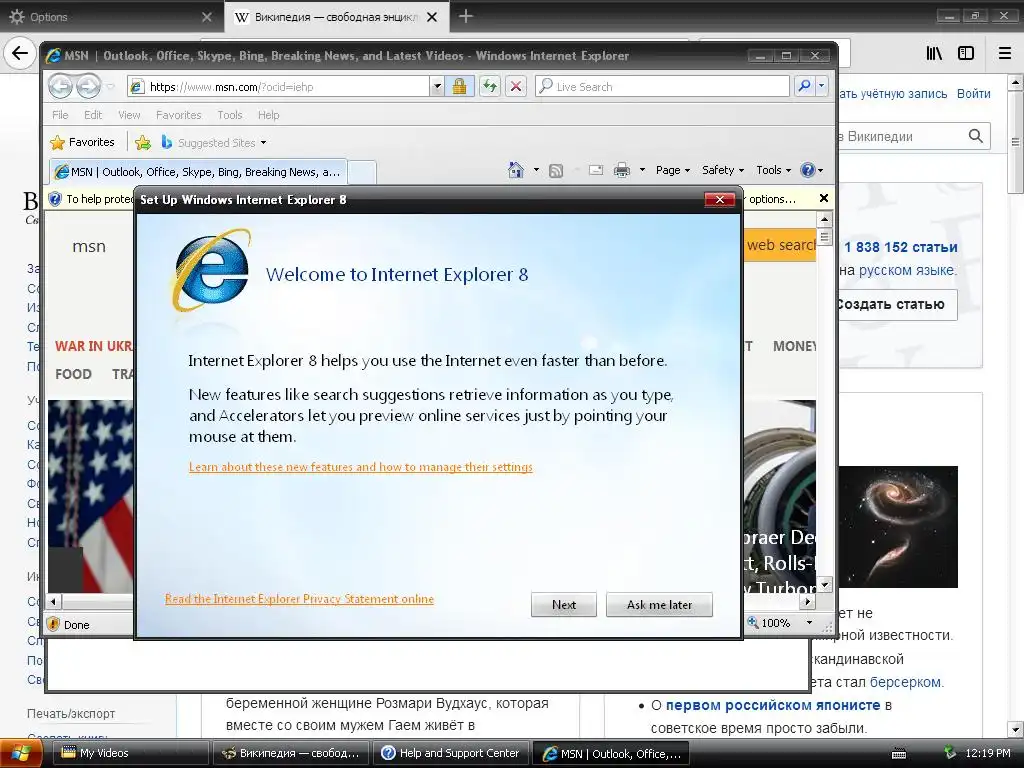Click the red Stop loading icon

click(x=516, y=86)
